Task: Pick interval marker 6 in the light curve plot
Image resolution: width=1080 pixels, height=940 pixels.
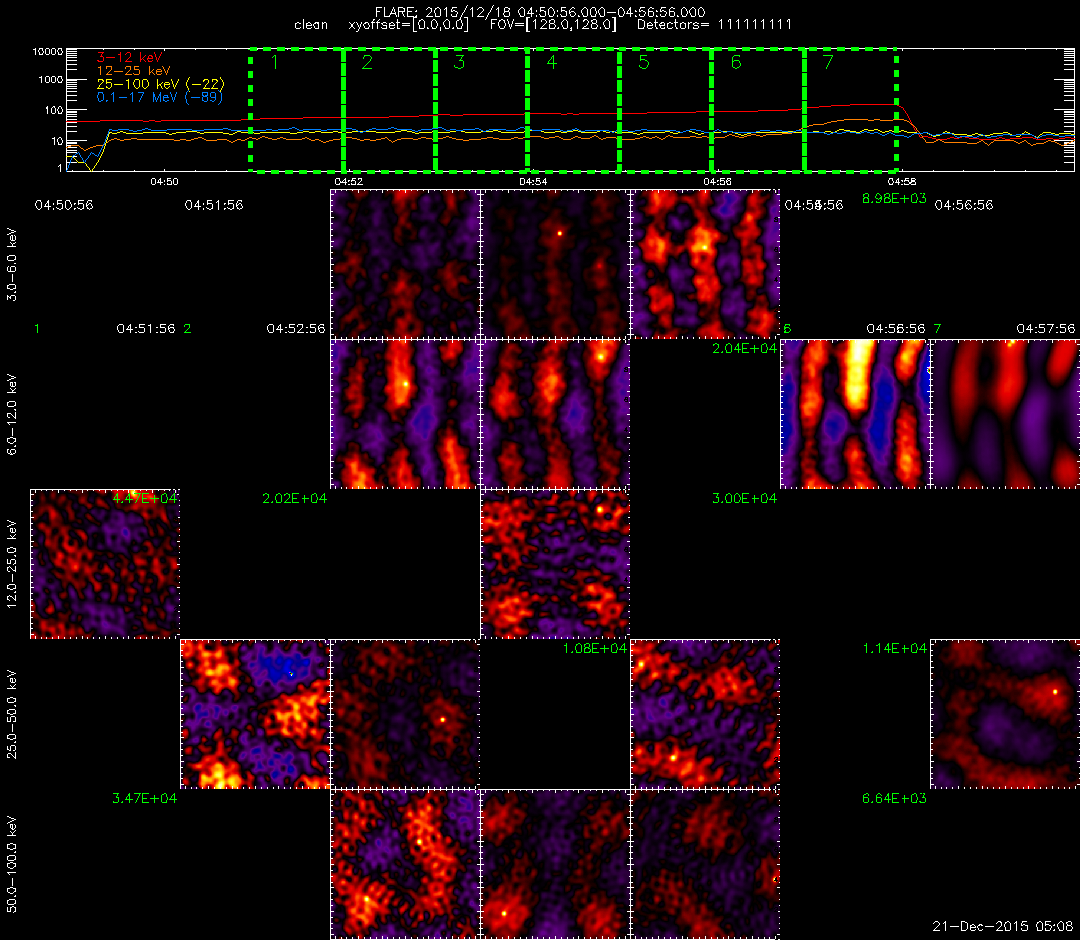Action: 736,63
